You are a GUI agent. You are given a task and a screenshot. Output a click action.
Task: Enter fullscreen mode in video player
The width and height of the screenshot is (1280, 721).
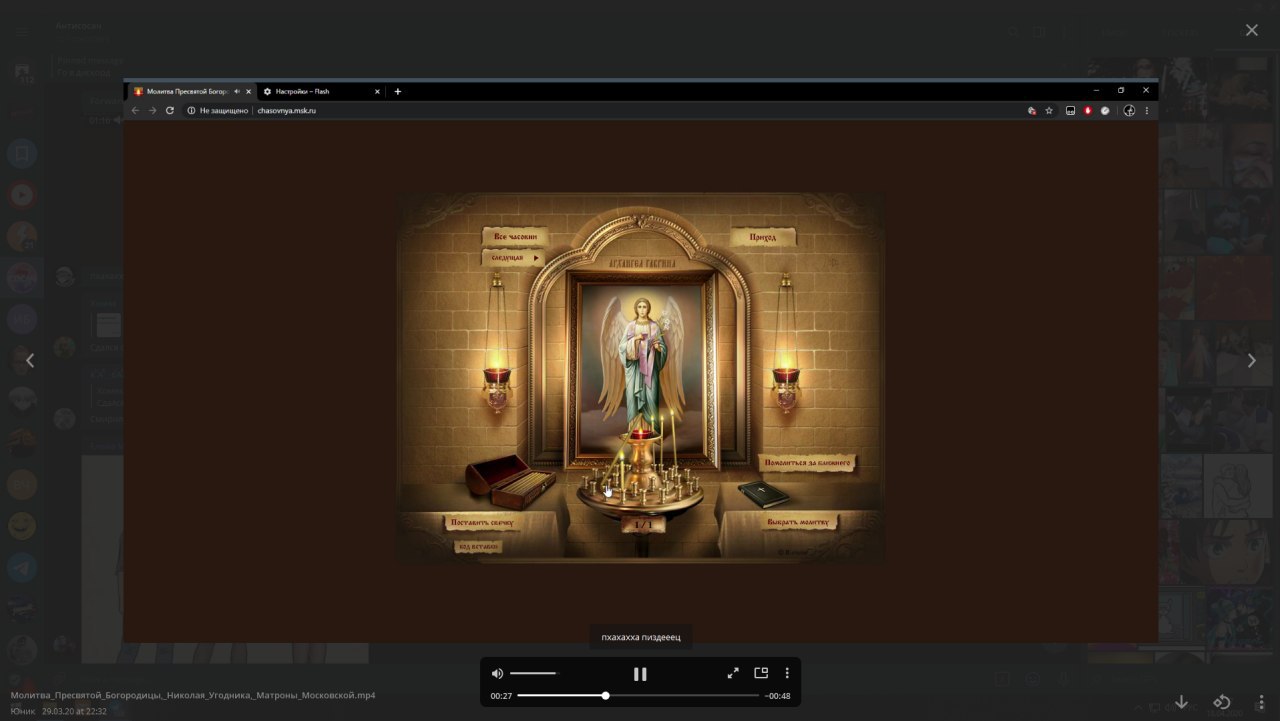(x=733, y=674)
